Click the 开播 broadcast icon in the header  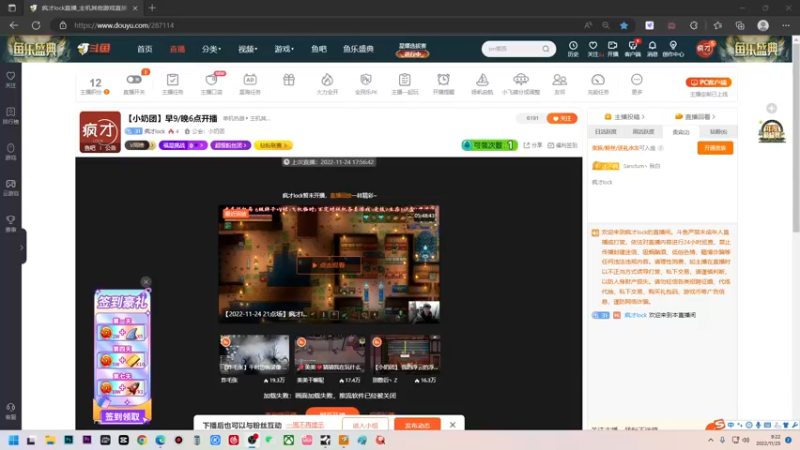pos(613,48)
